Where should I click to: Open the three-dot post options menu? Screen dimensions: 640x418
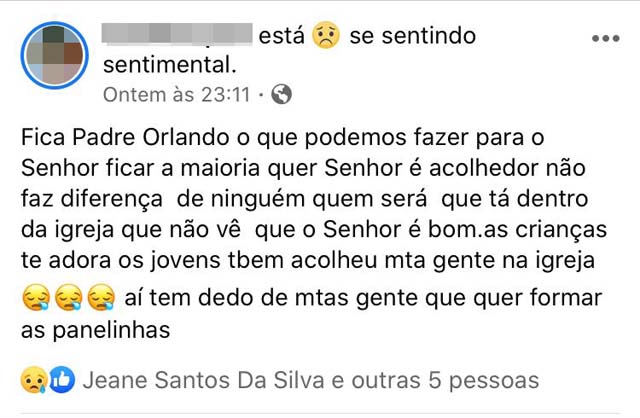tap(606, 38)
